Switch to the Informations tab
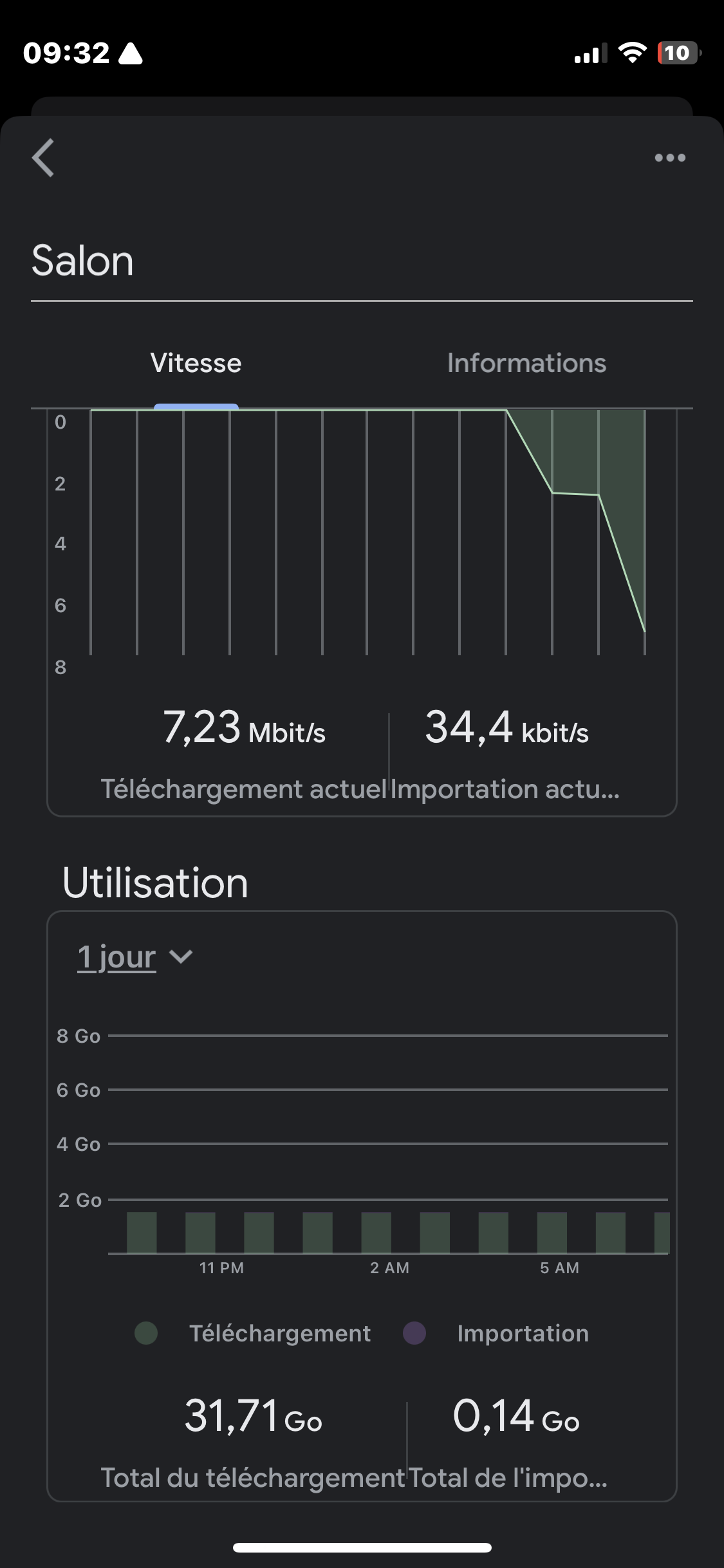The width and height of the screenshot is (724, 1568). (x=526, y=363)
